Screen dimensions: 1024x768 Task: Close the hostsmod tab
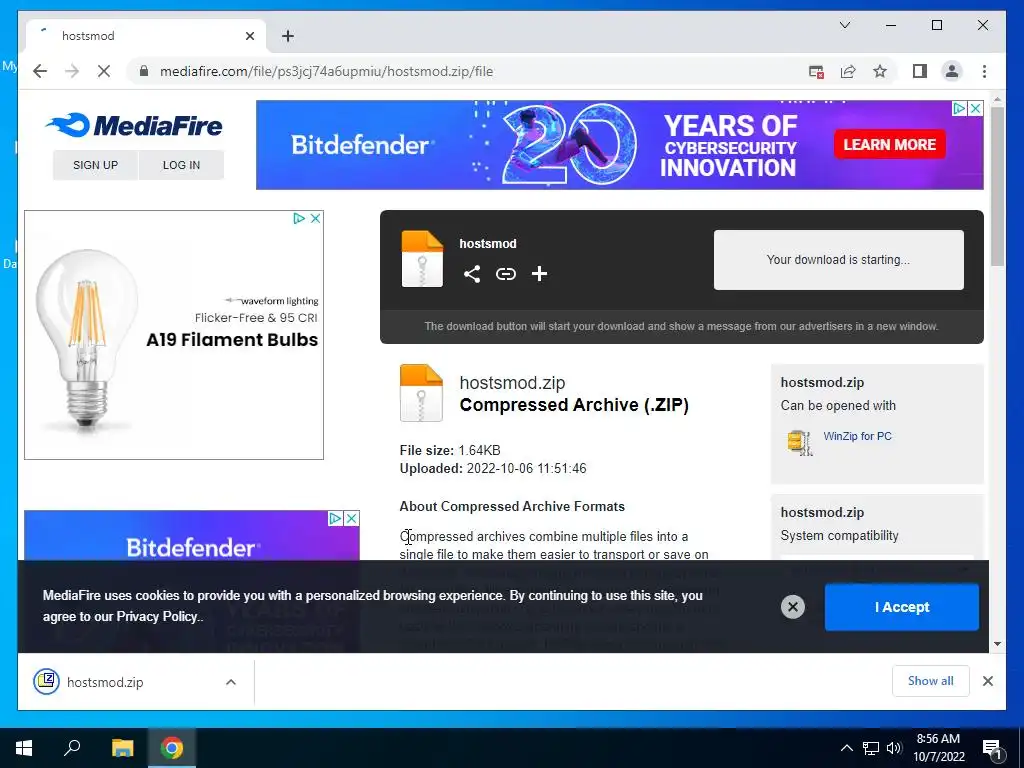coord(249,36)
